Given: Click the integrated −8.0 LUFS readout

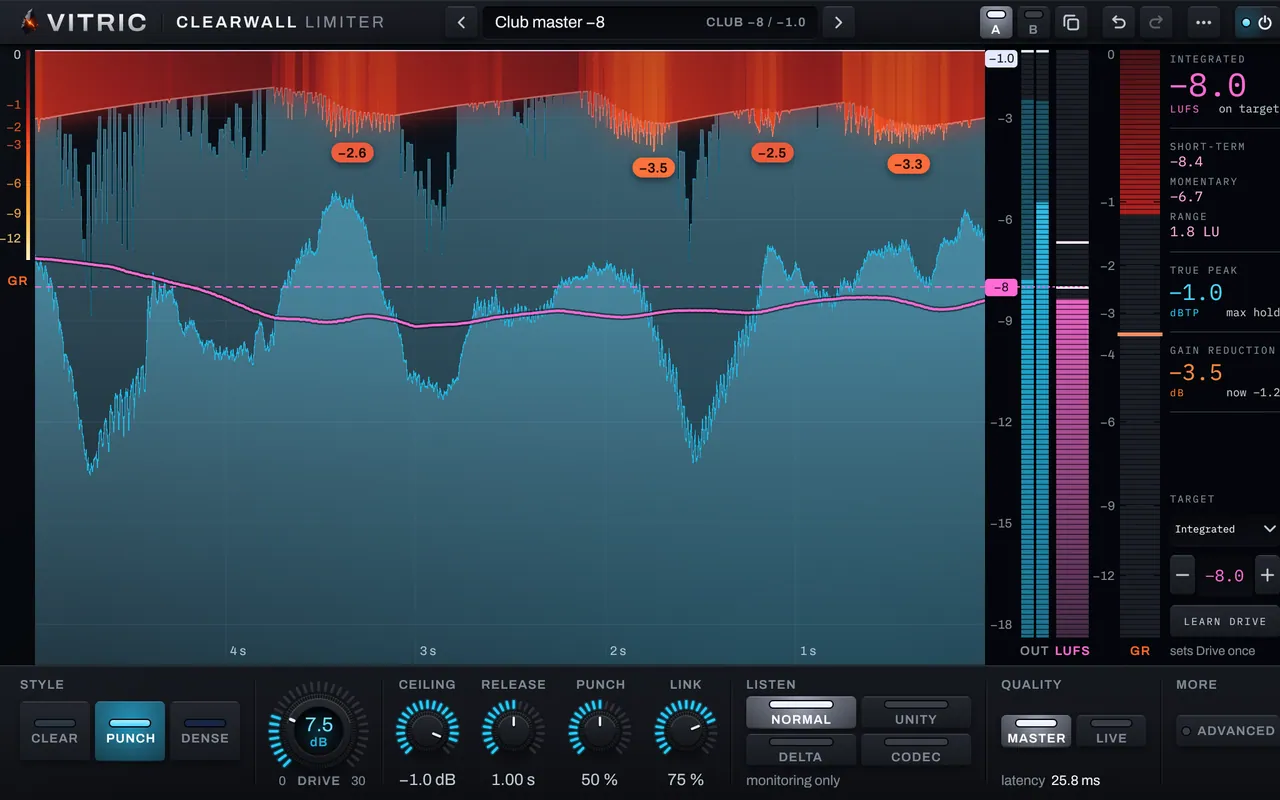Looking at the screenshot, I should point(1209,85).
